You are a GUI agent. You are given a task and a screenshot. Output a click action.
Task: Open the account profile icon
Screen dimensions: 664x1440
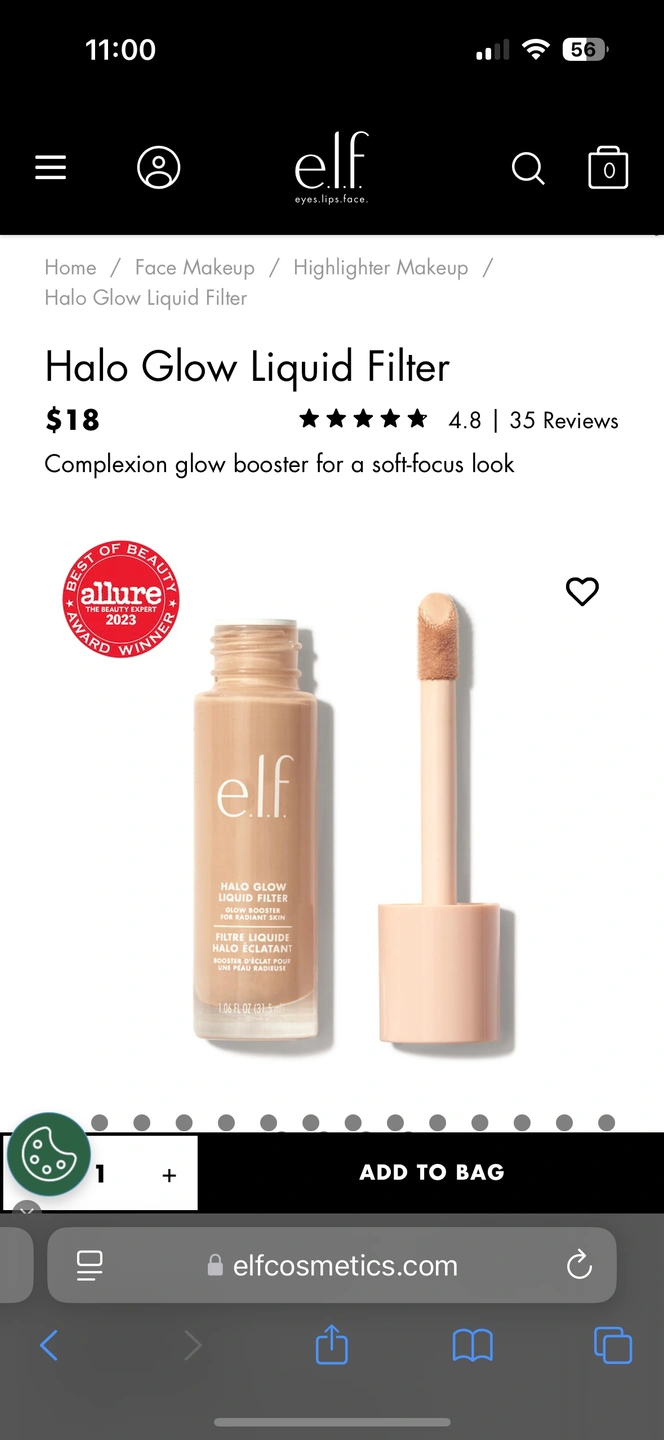[x=159, y=168]
